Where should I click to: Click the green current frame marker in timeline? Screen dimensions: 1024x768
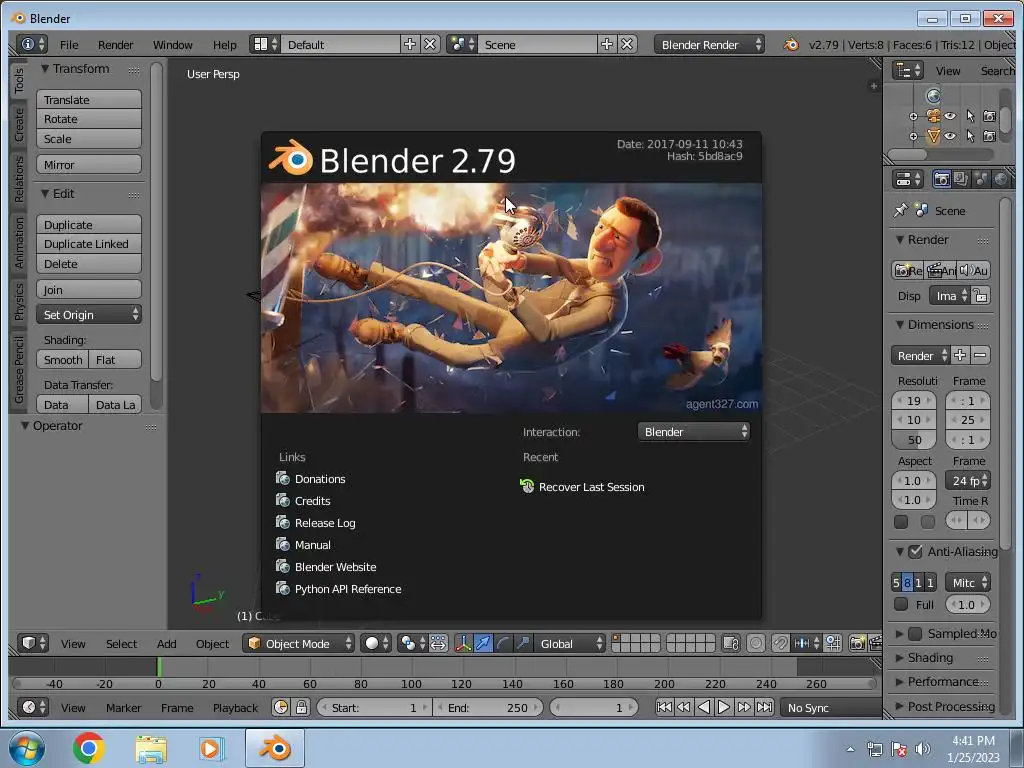(x=159, y=667)
